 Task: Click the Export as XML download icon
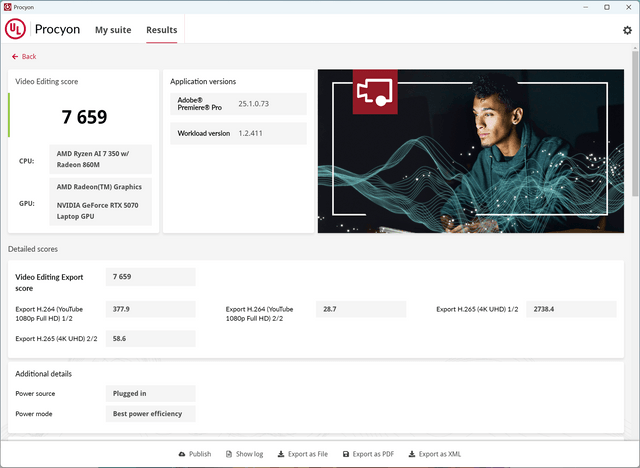[x=412, y=454]
